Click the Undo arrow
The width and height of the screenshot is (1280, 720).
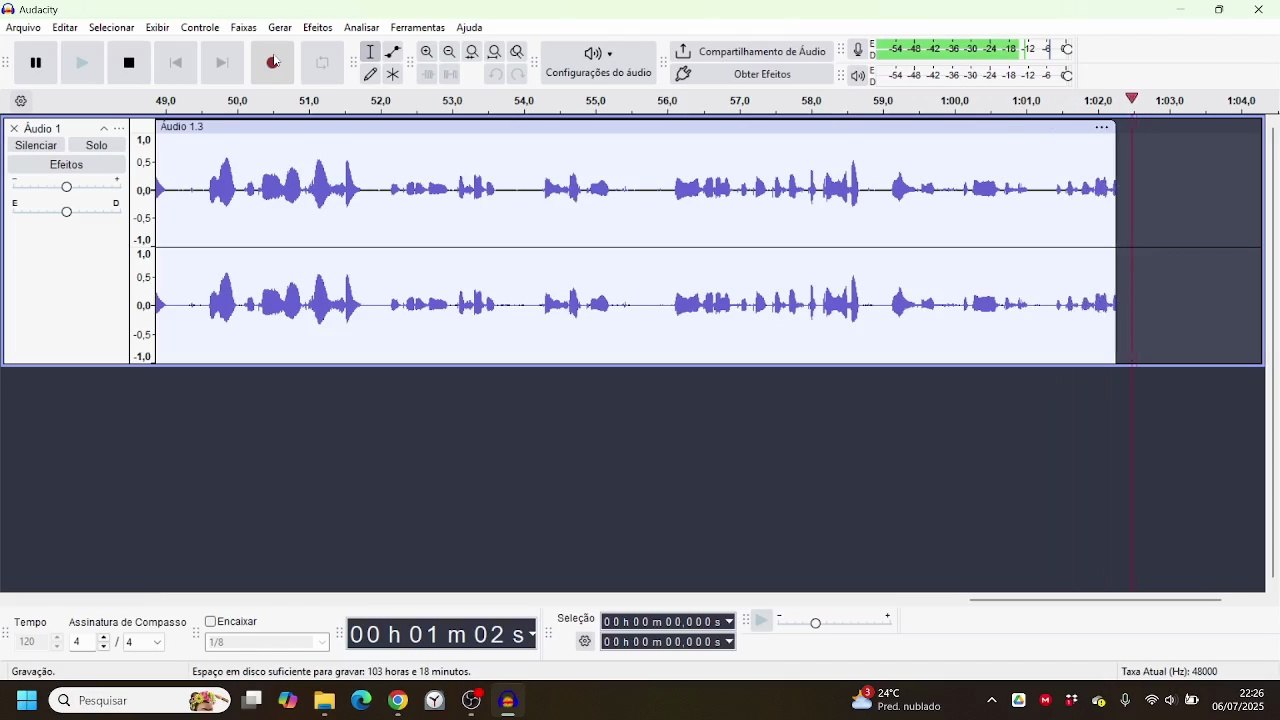coord(495,74)
